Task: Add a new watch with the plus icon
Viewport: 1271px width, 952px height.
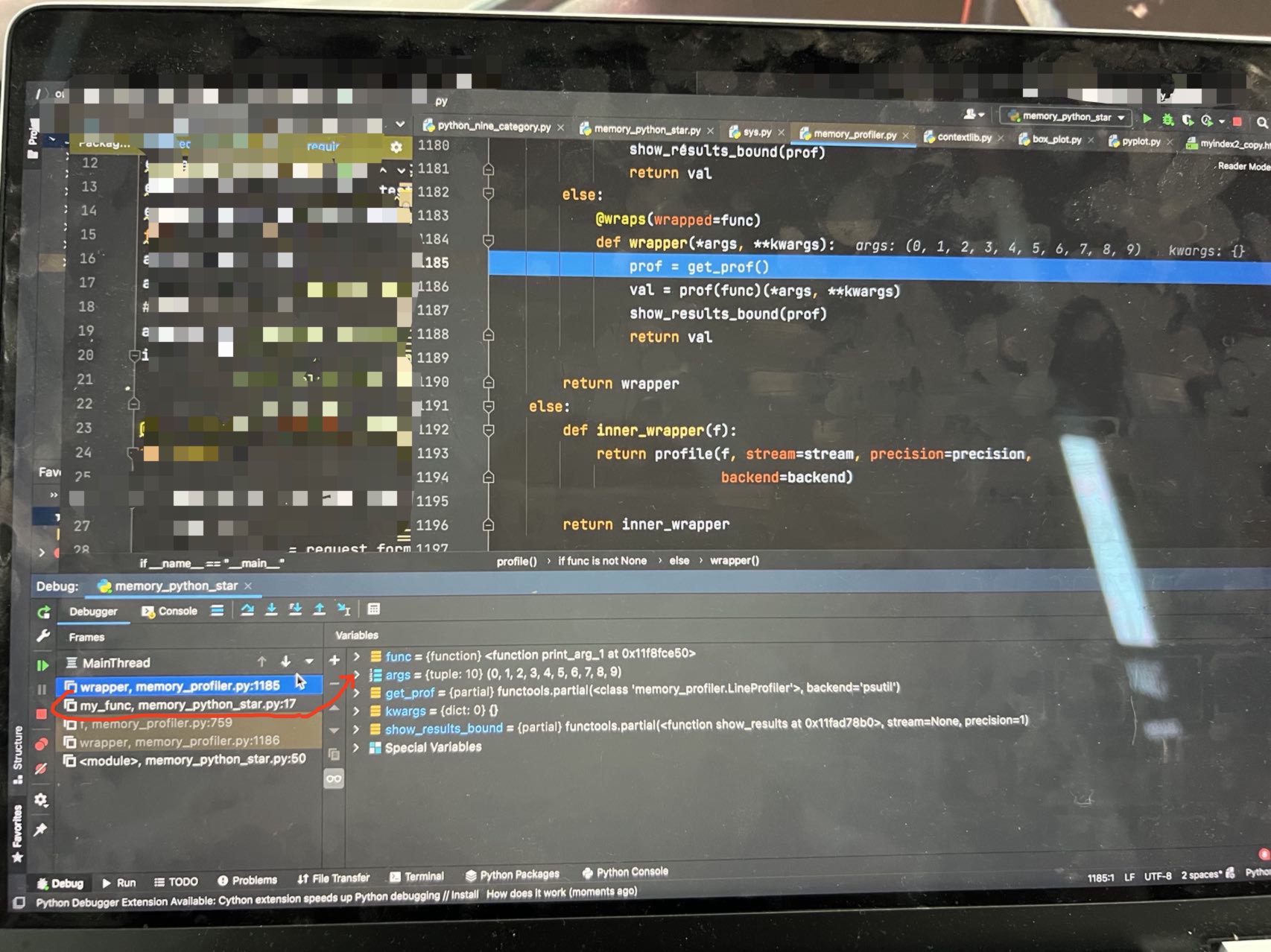Action: [335, 660]
